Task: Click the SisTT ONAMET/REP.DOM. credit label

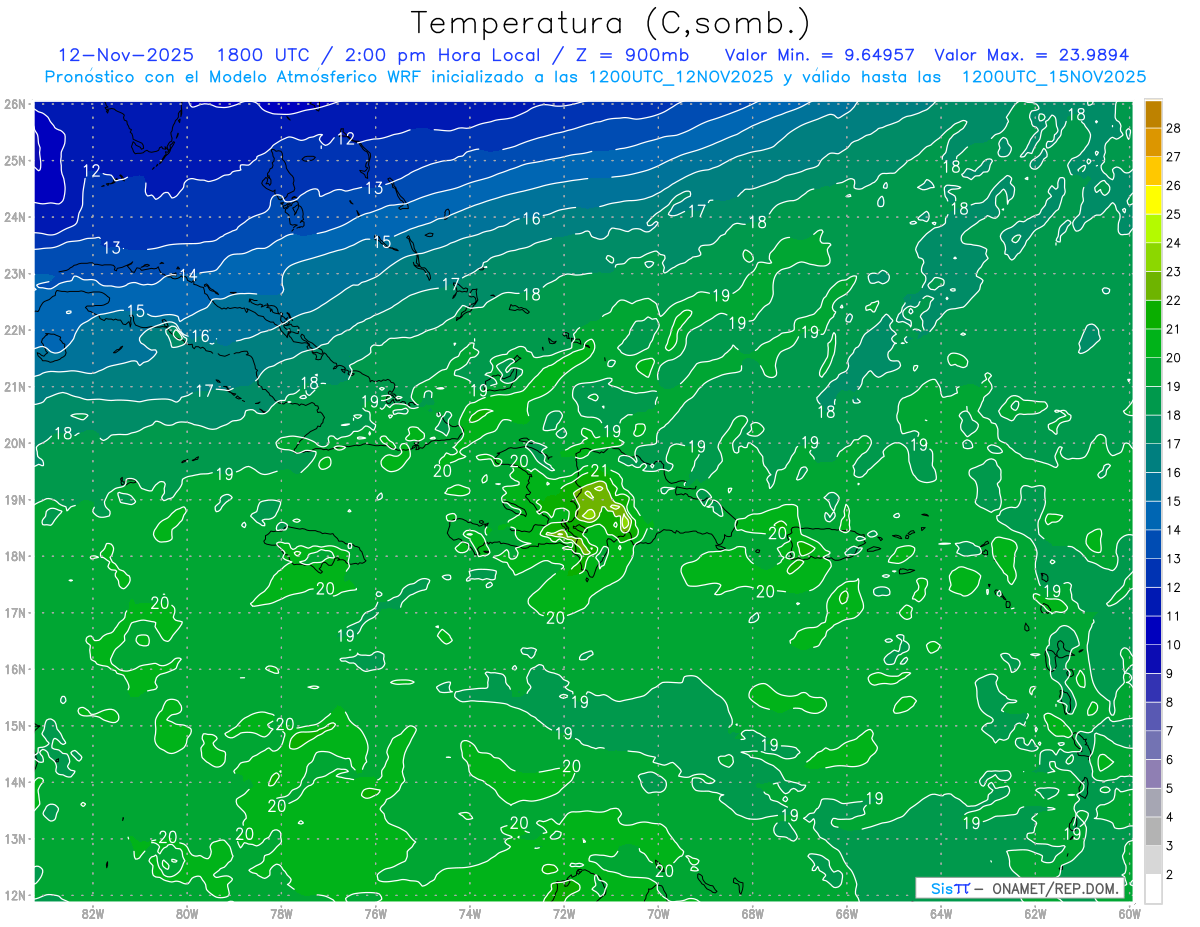Action: click(x=1020, y=888)
